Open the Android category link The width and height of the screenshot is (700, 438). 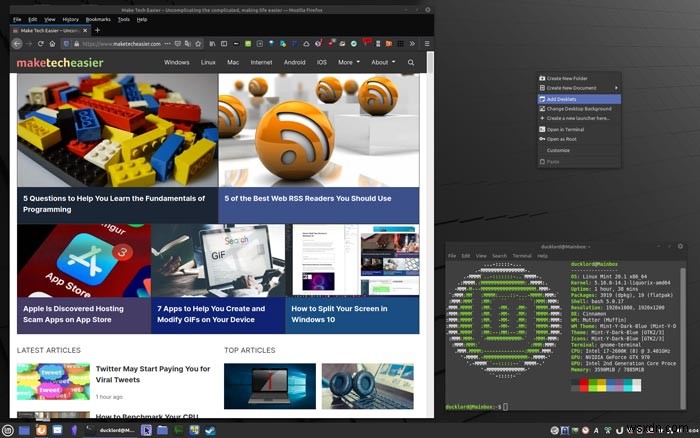tap(295, 63)
